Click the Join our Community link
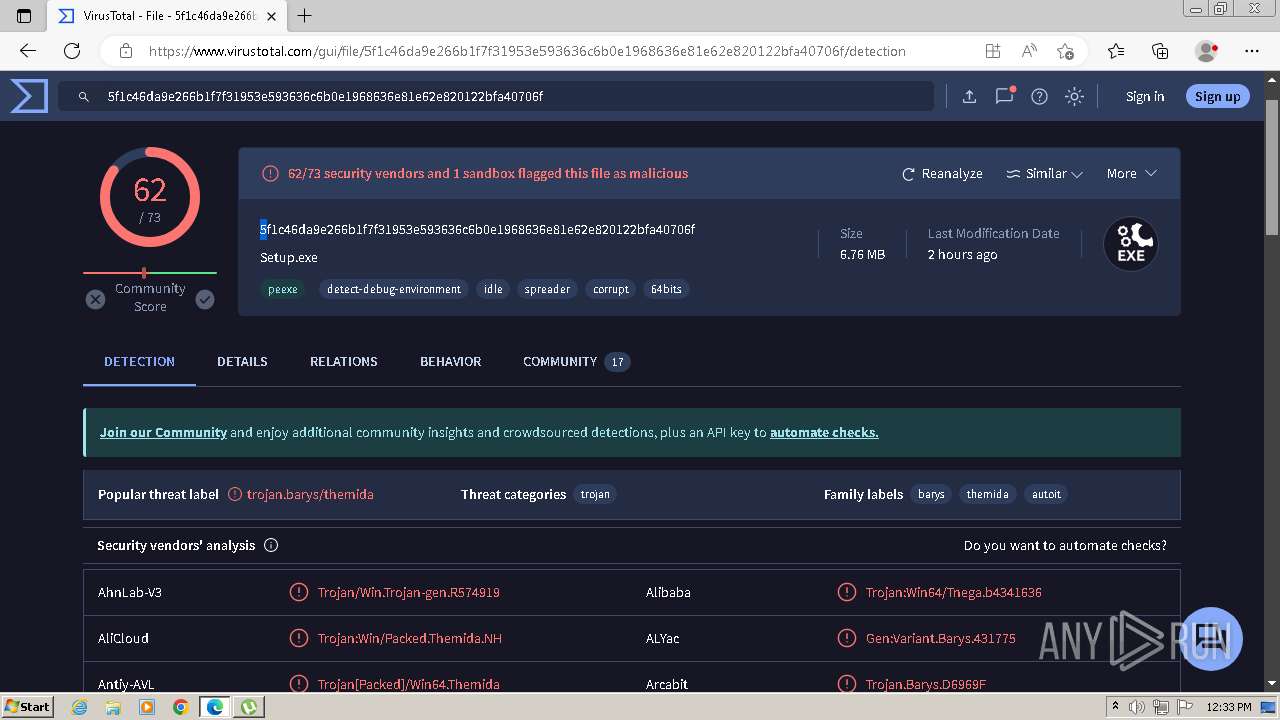The image size is (1280, 720). (163, 433)
